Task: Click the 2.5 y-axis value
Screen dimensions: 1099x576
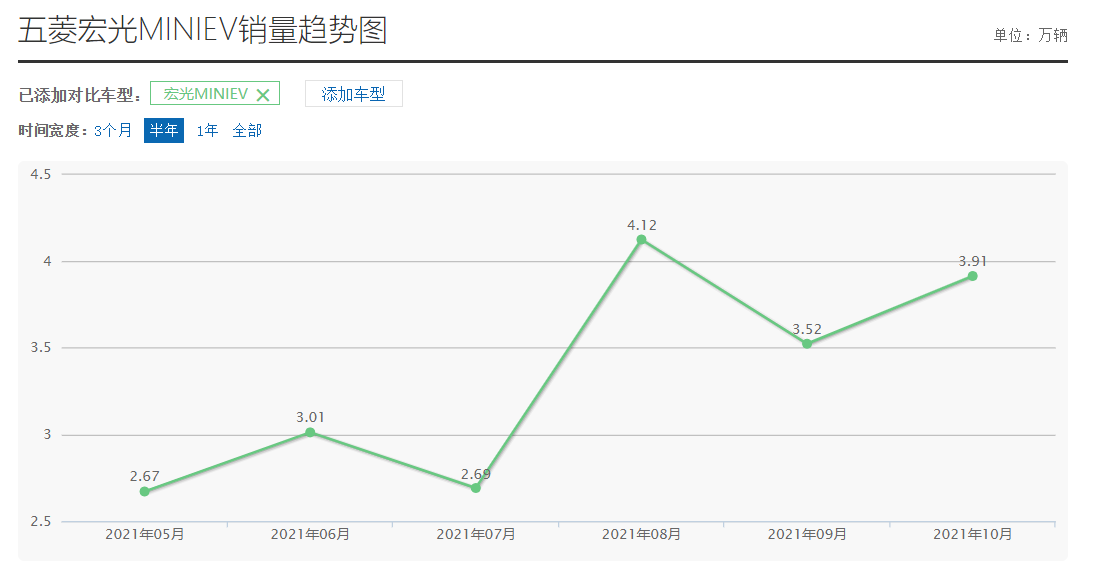Action: click(41, 522)
